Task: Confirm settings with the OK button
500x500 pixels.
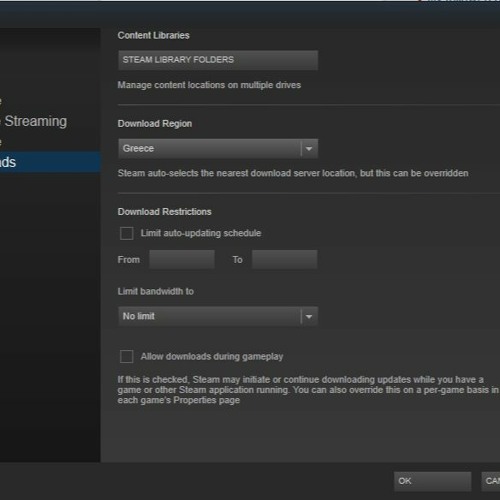Action: [432, 481]
